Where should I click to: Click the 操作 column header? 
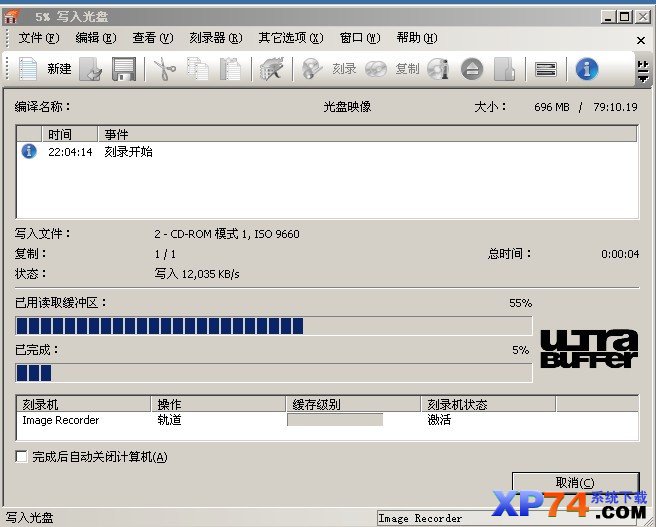tap(218, 404)
